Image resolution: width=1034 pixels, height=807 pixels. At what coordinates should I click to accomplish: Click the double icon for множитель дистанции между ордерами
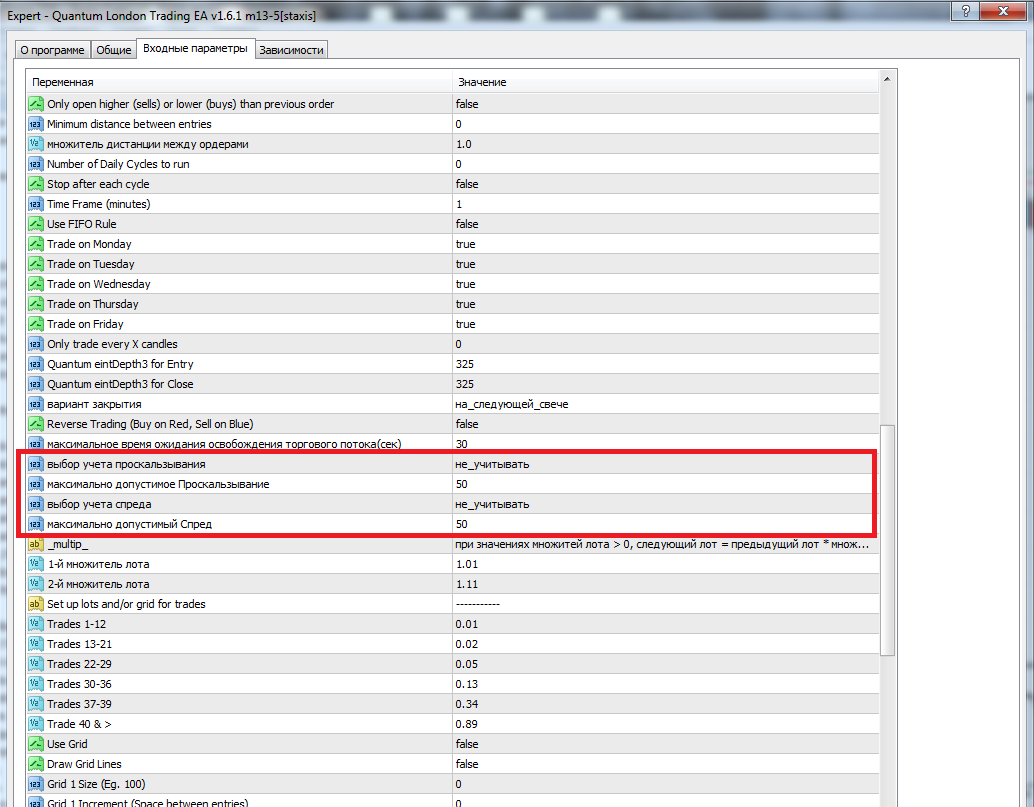coord(36,144)
